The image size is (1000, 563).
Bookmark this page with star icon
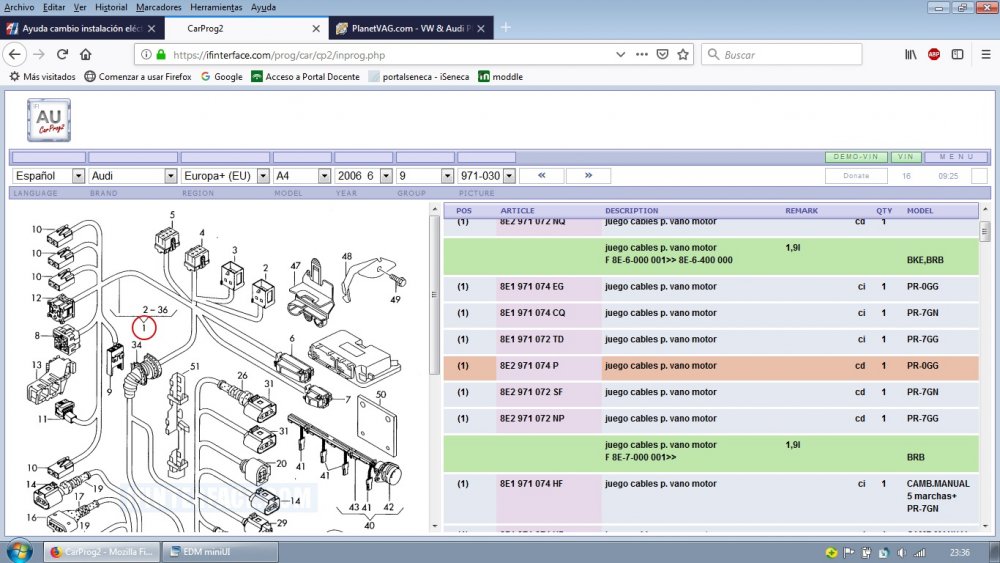[683, 55]
